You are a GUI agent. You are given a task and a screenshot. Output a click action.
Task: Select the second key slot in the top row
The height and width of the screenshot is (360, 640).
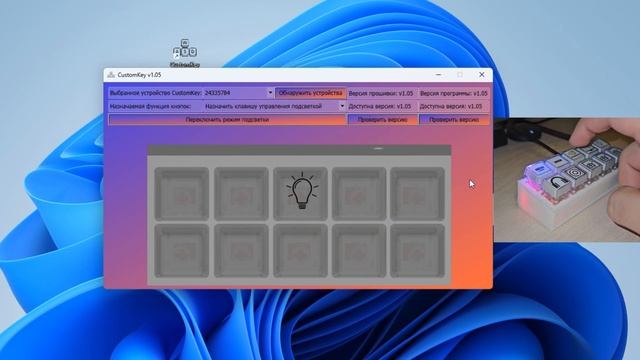pyautogui.click(x=241, y=193)
